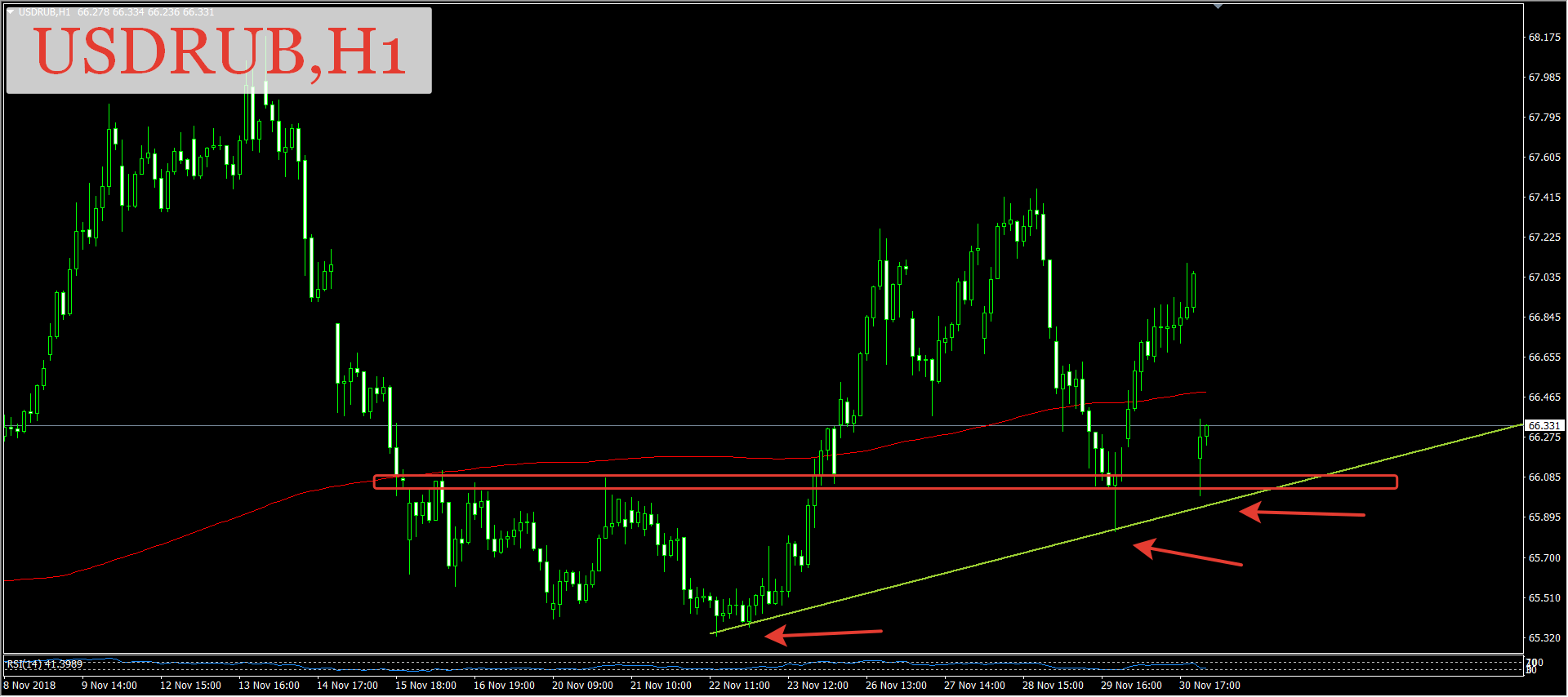Select the blue RSI line in the indicator subwindow
1568x697 pixels.
[x=604, y=664]
